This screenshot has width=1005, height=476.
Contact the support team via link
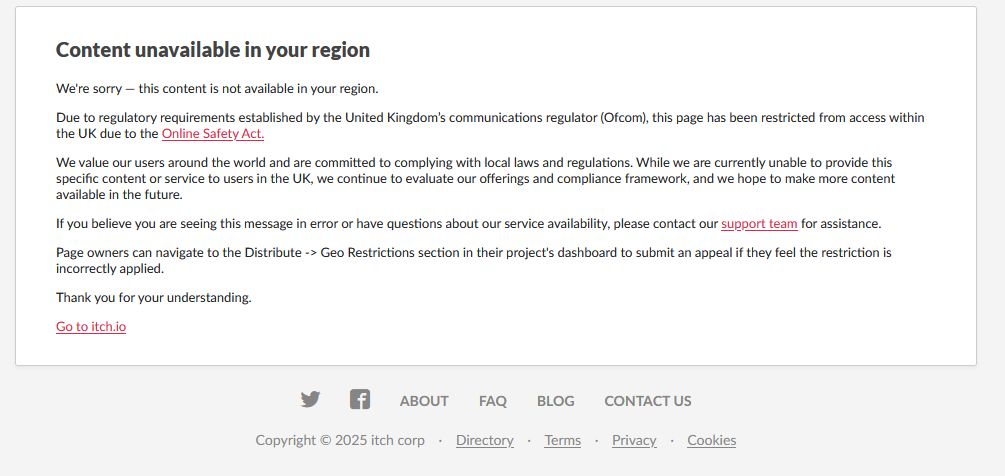point(759,224)
